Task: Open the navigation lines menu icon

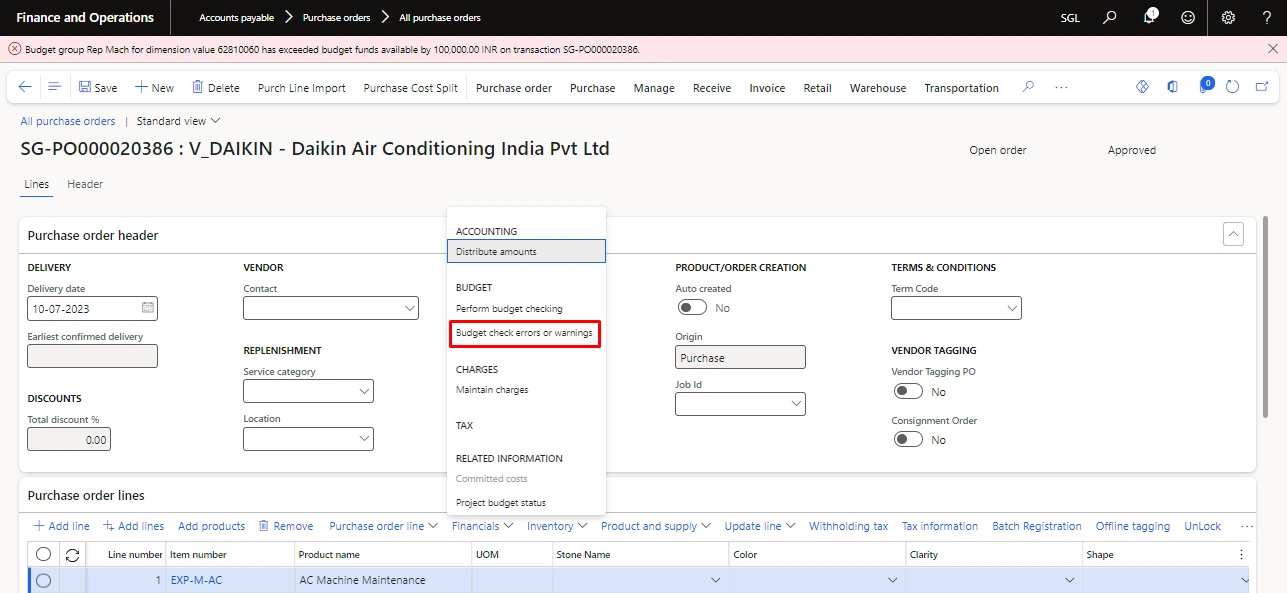Action: pos(55,88)
